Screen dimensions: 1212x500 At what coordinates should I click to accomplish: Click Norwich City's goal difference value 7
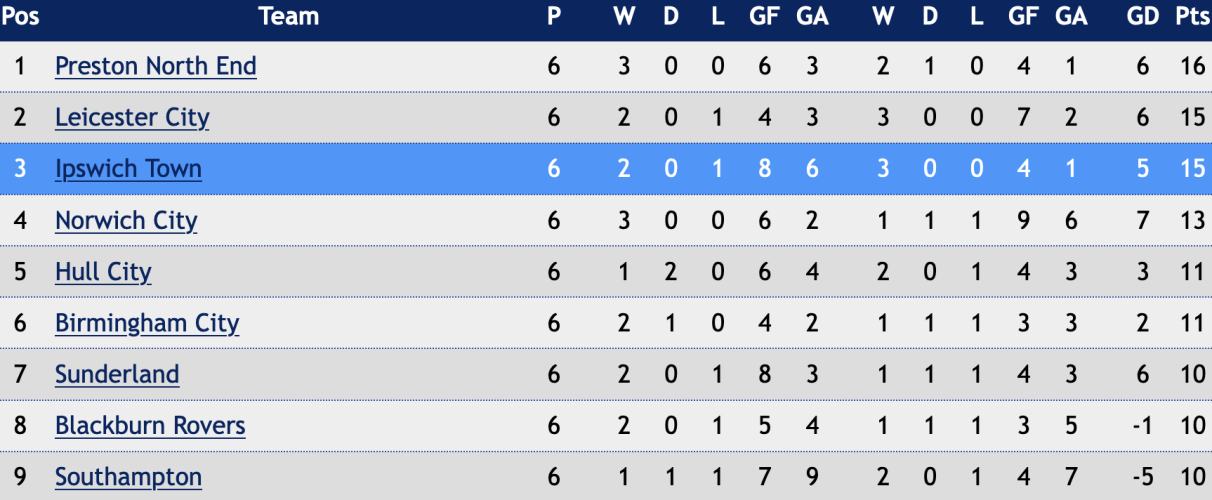[x=1143, y=220]
